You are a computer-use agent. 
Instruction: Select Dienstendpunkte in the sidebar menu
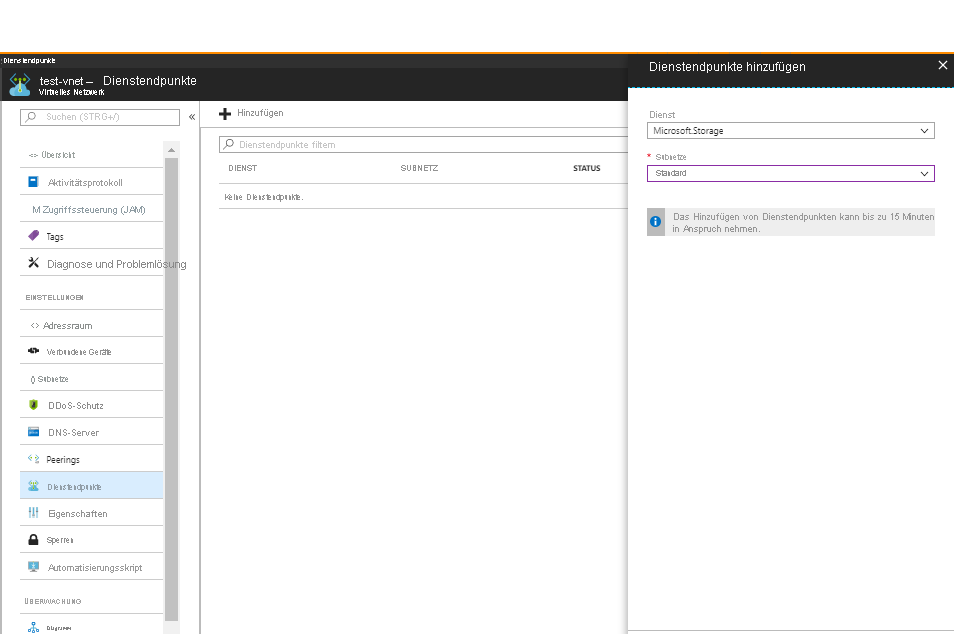[x=74, y=486]
